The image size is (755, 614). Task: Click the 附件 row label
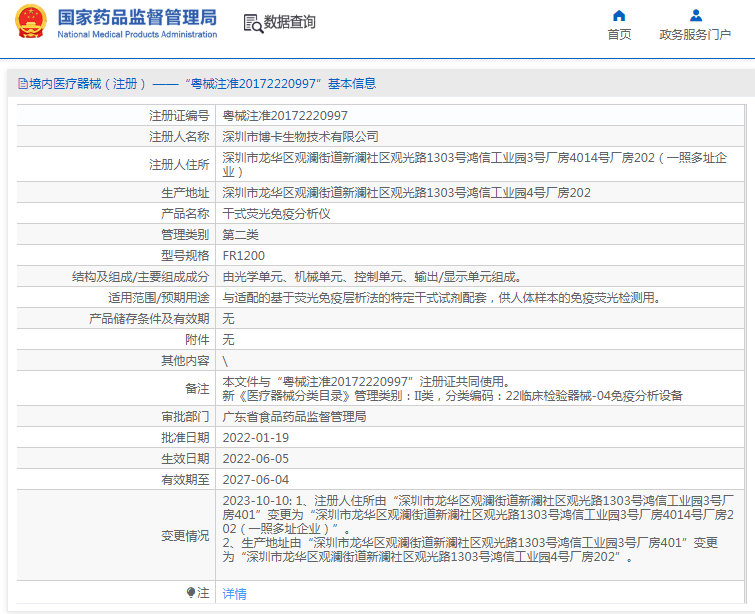tap(197, 340)
